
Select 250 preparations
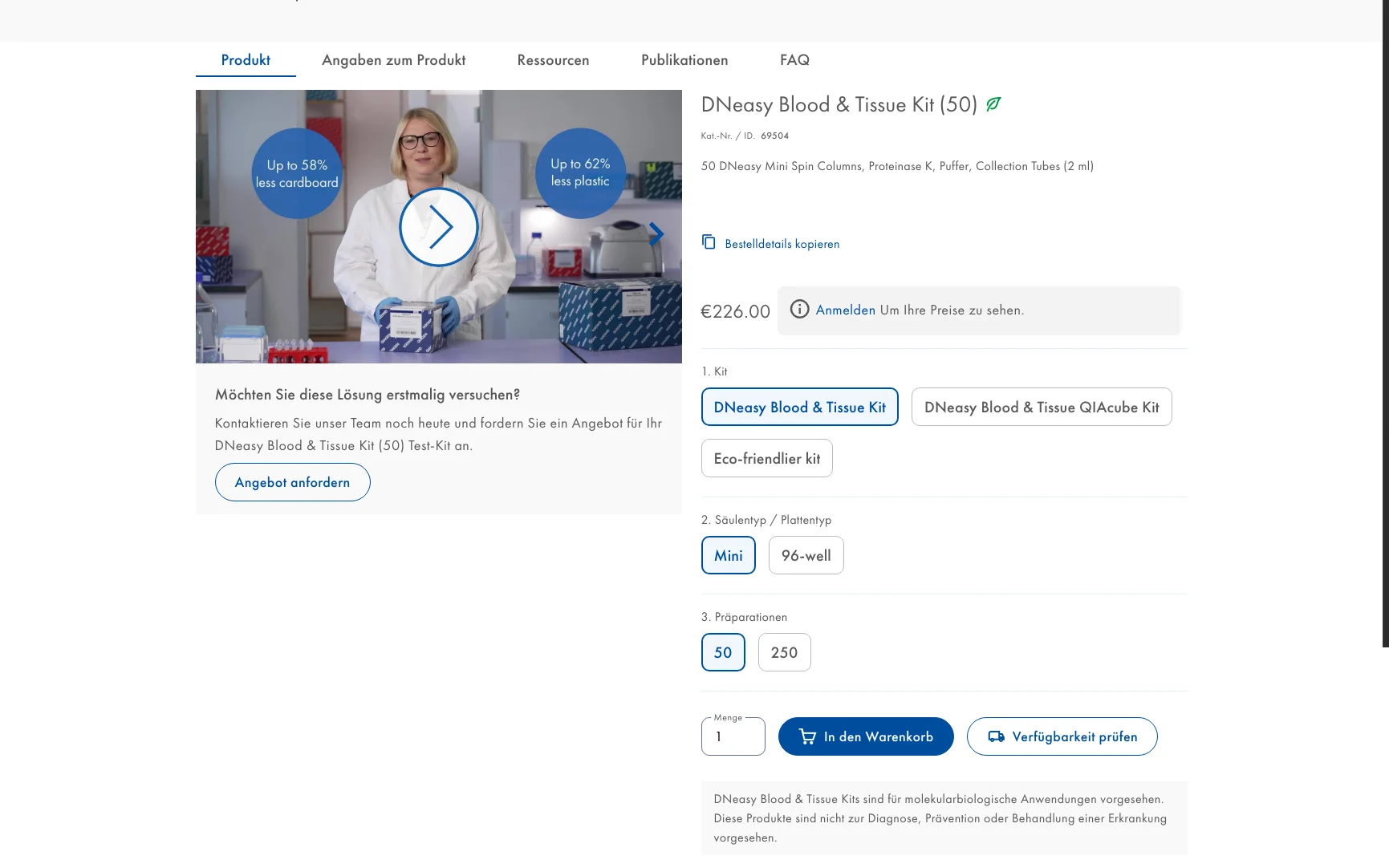coord(784,652)
